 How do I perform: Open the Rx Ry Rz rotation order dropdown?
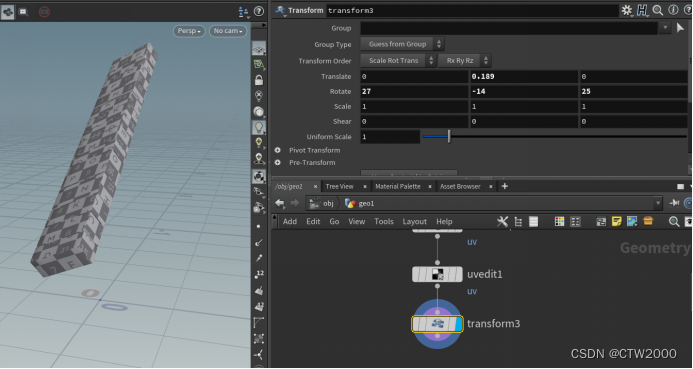pos(465,61)
